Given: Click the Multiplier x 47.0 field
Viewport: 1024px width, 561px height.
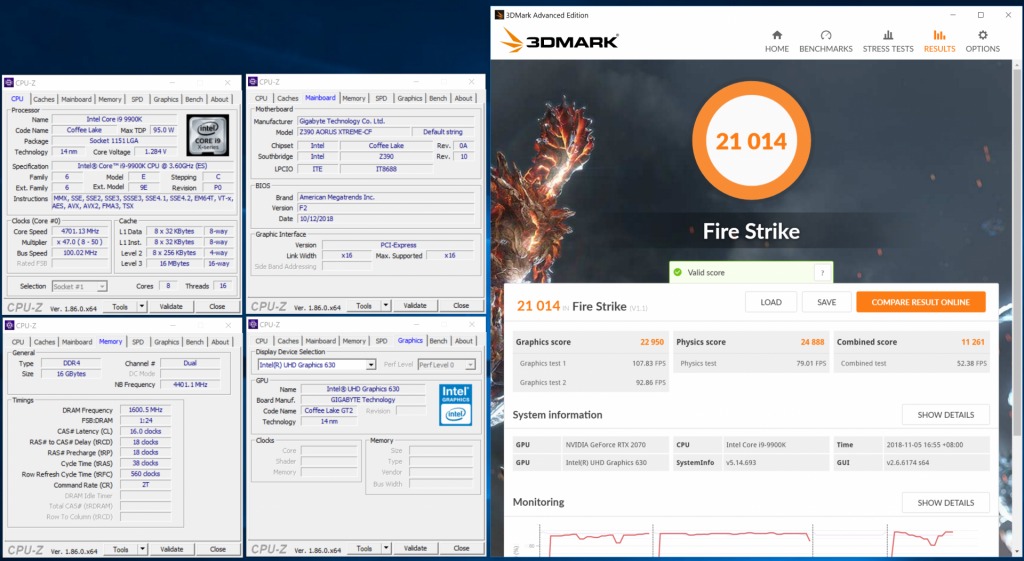Looking at the screenshot, I should point(82,242).
